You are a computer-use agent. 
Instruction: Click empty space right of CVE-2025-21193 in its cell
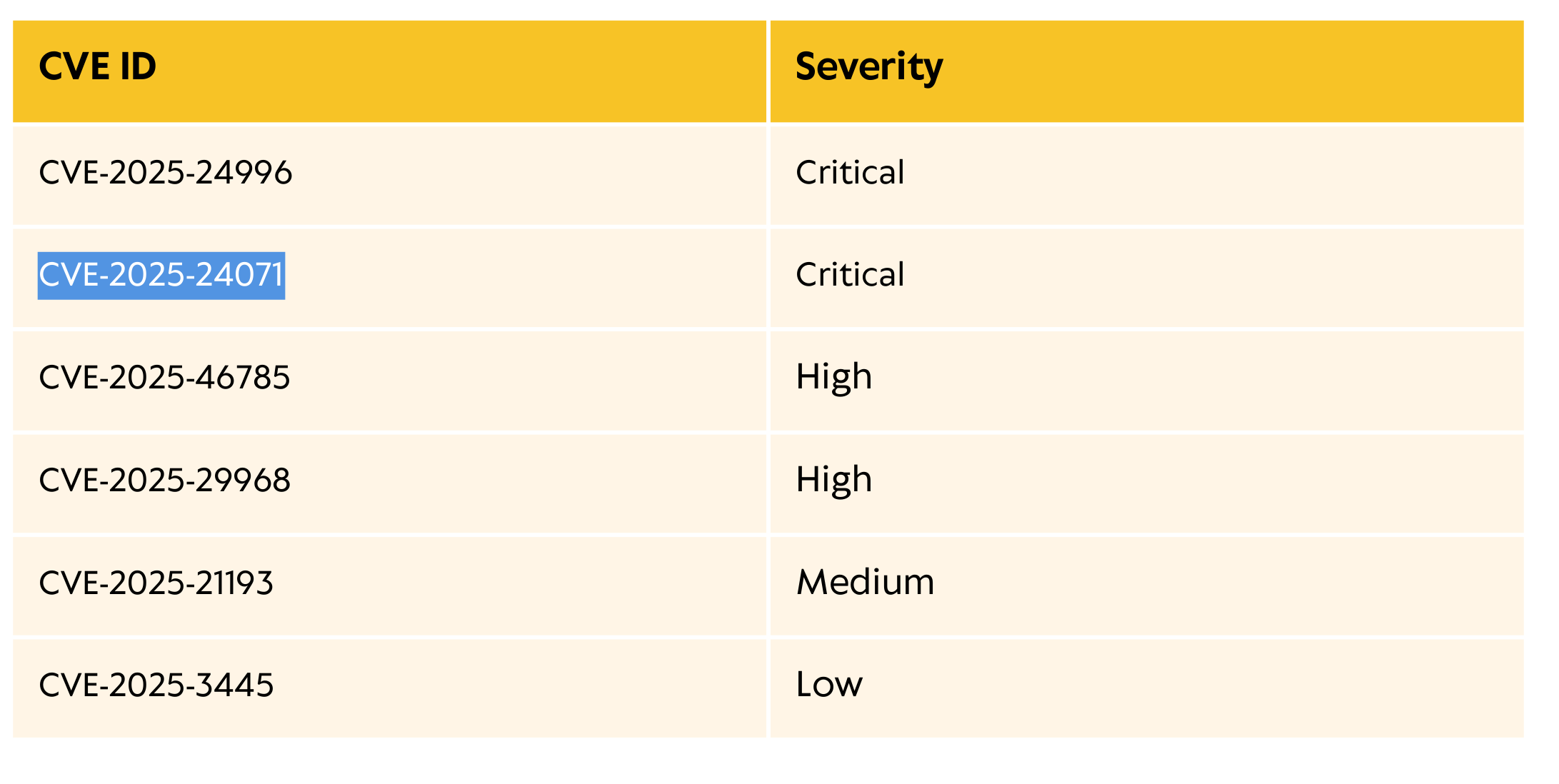pos(514,584)
